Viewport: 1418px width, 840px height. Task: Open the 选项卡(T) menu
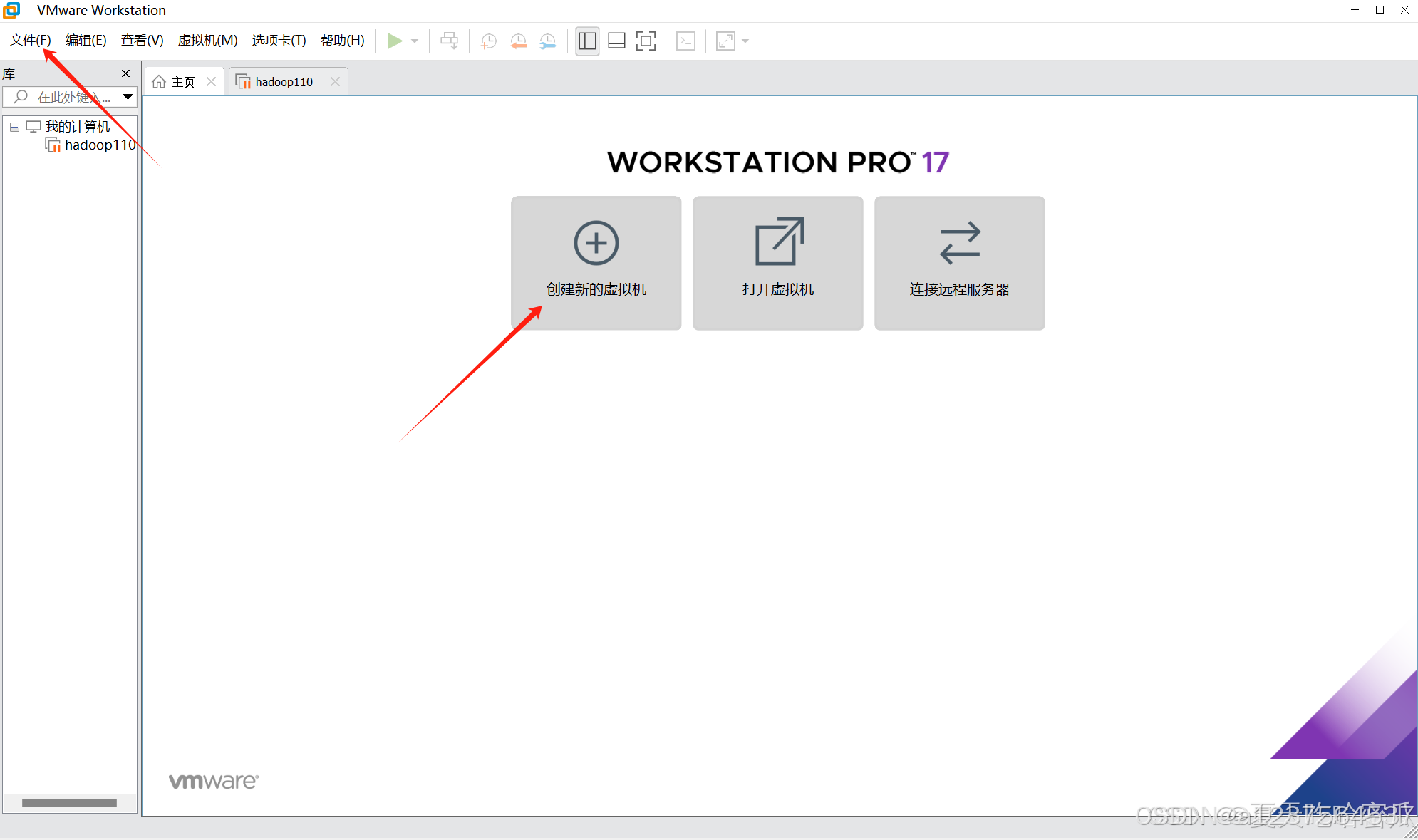pos(279,41)
